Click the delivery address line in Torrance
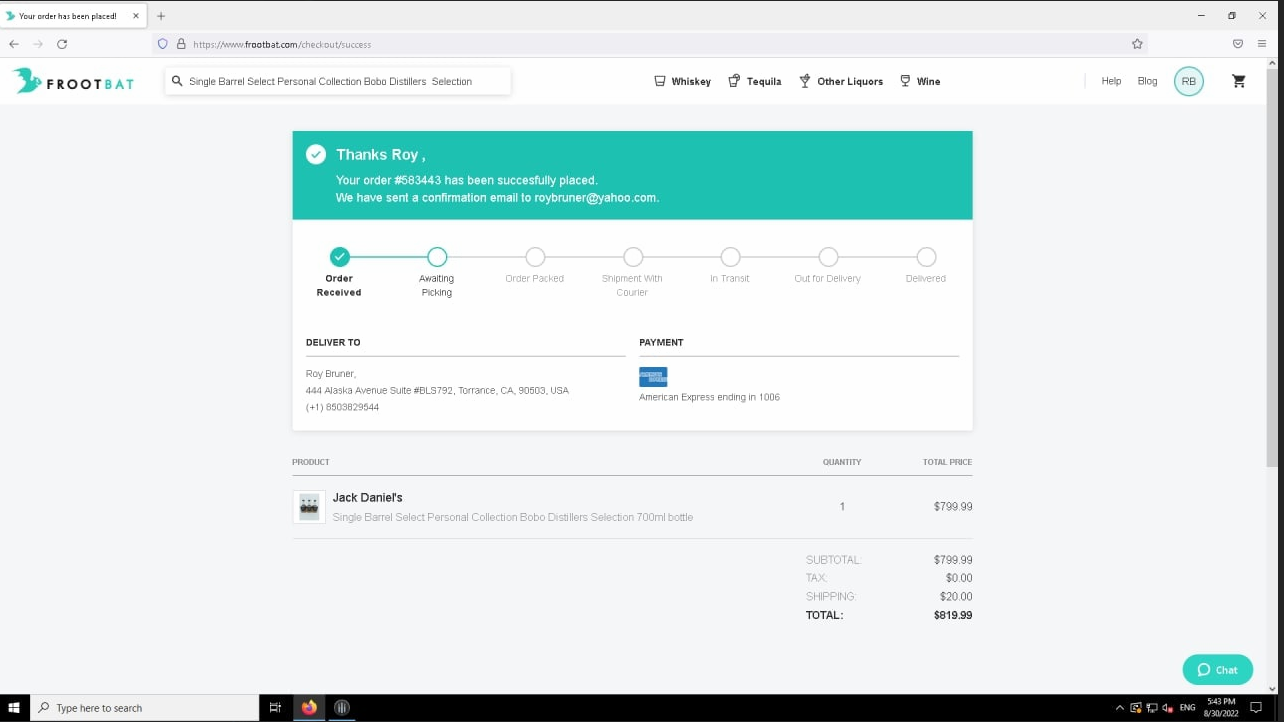The image size is (1284, 722). coord(437,390)
